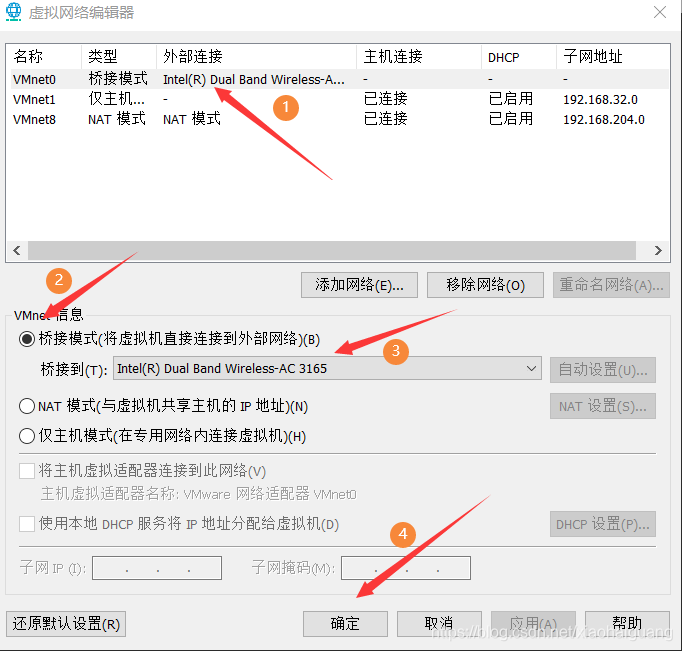The image size is (682, 651).
Task: Select the VMnet0 row
Action: pos(338,80)
